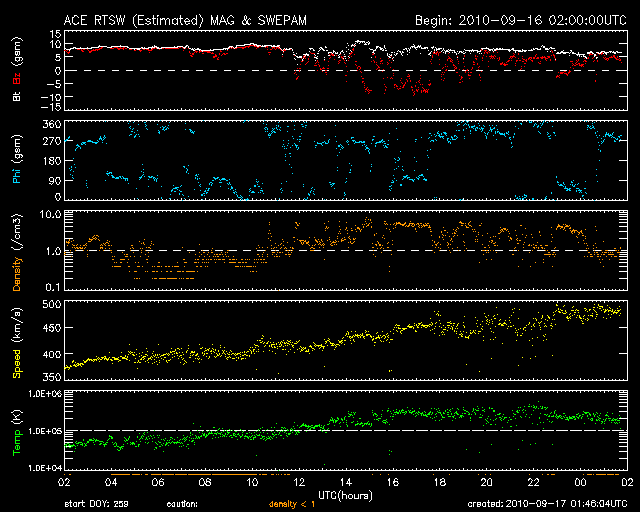Click the '04' hour label on time axis
Screen dimensions: 640x512
click(x=111, y=482)
